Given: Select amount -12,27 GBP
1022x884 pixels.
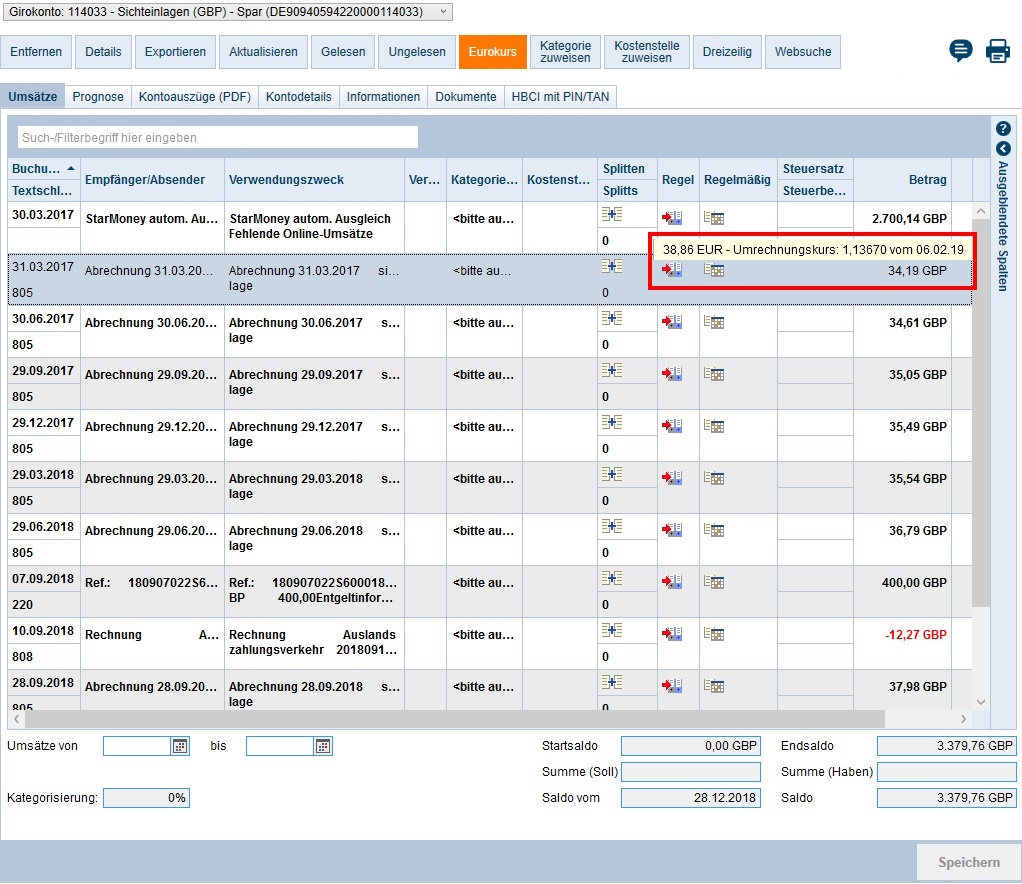Looking at the screenshot, I should [x=916, y=634].
